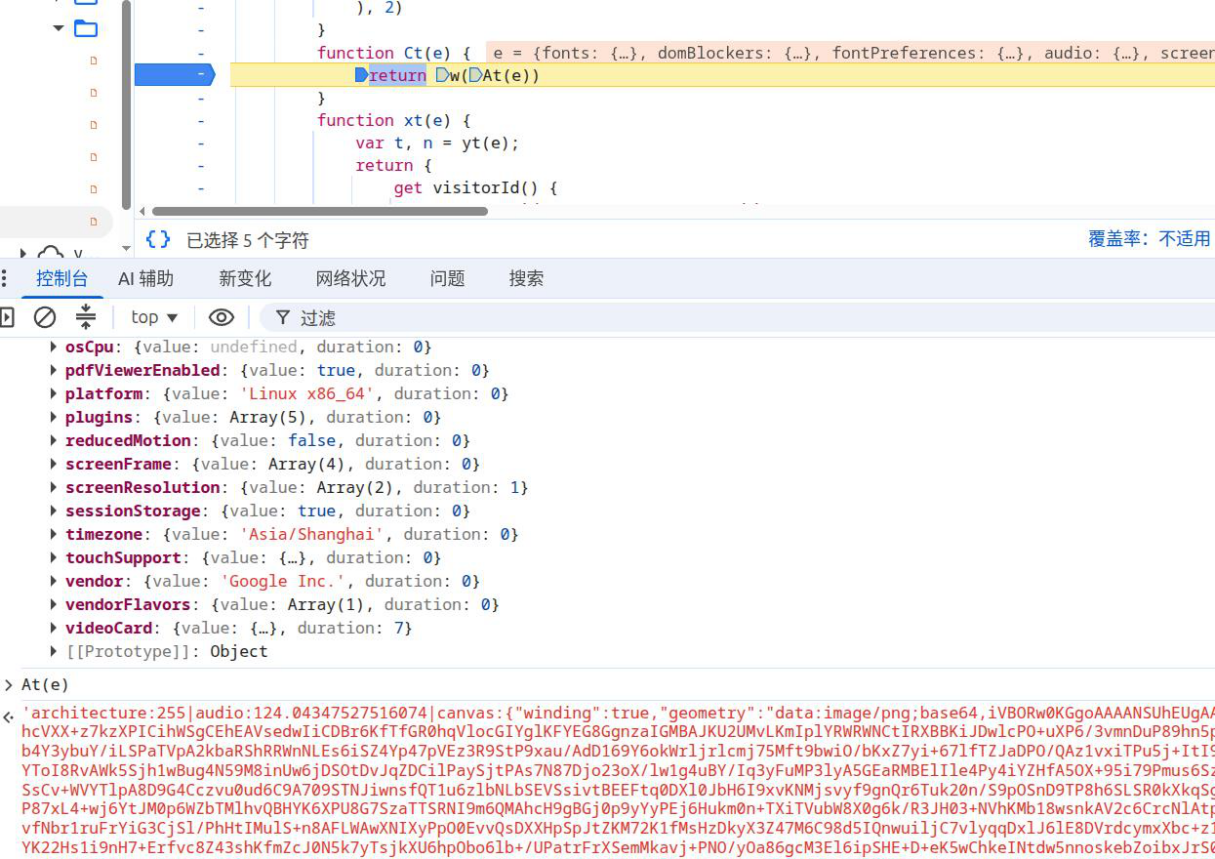The width and height of the screenshot is (1215, 859).
Task: Click the preserve-log download icon
Action: (86, 317)
